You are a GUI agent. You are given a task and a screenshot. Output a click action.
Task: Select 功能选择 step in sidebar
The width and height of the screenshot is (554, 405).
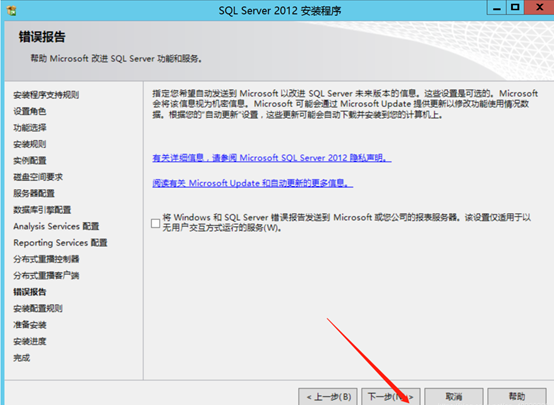click(30, 128)
